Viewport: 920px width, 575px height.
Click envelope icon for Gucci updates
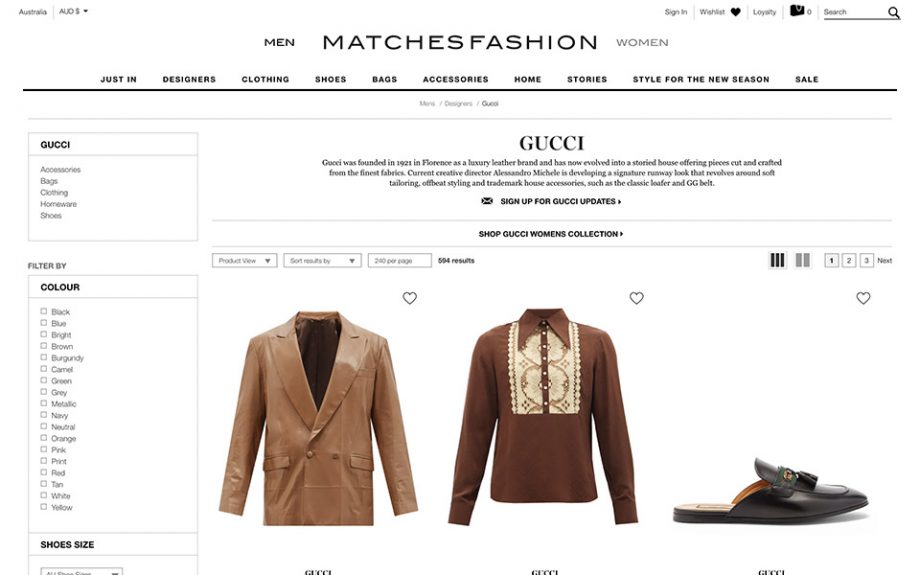coord(487,201)
